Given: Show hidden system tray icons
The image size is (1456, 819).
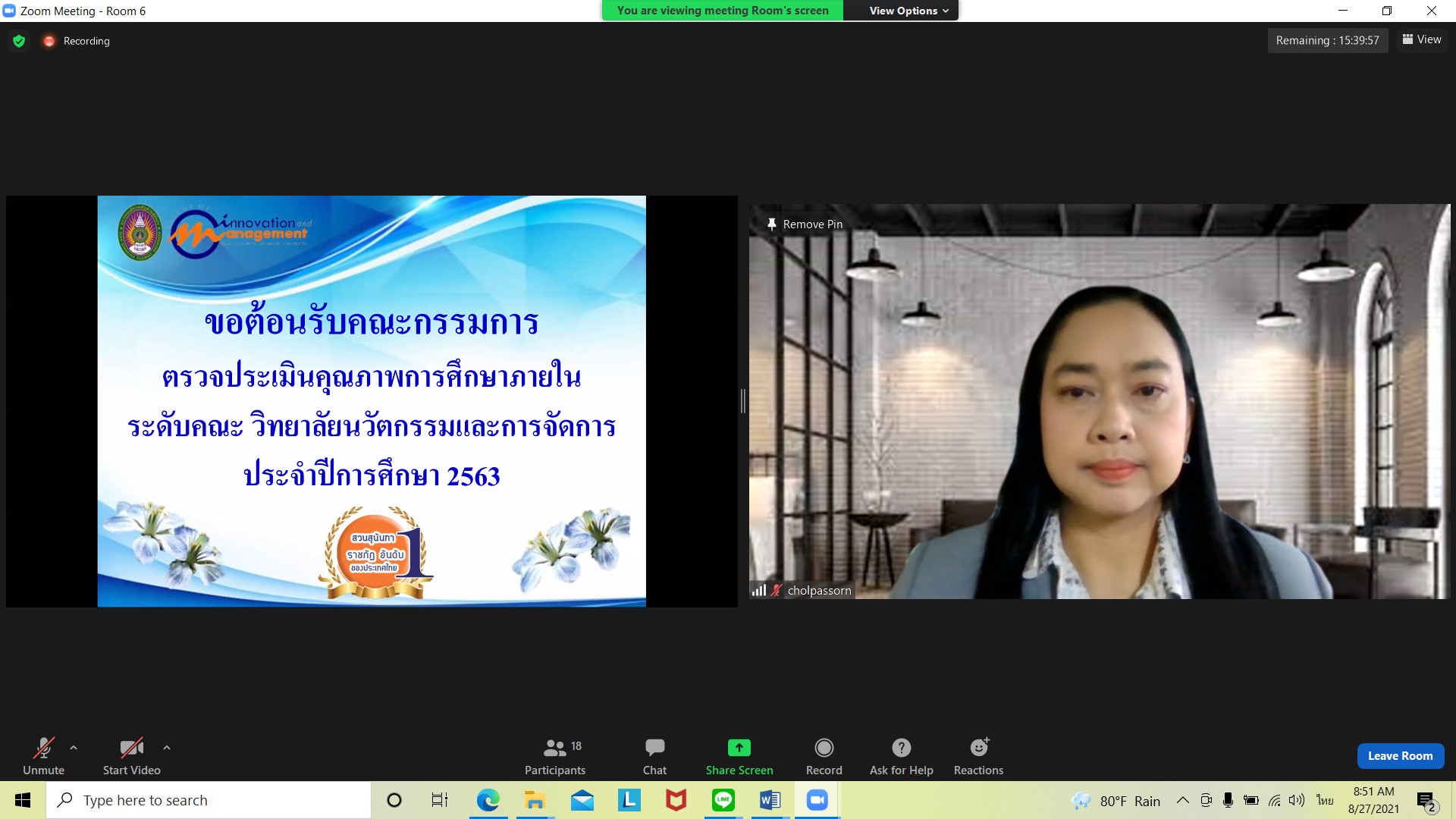Looking at the screenshot, I should click(x=1182, y=800).
